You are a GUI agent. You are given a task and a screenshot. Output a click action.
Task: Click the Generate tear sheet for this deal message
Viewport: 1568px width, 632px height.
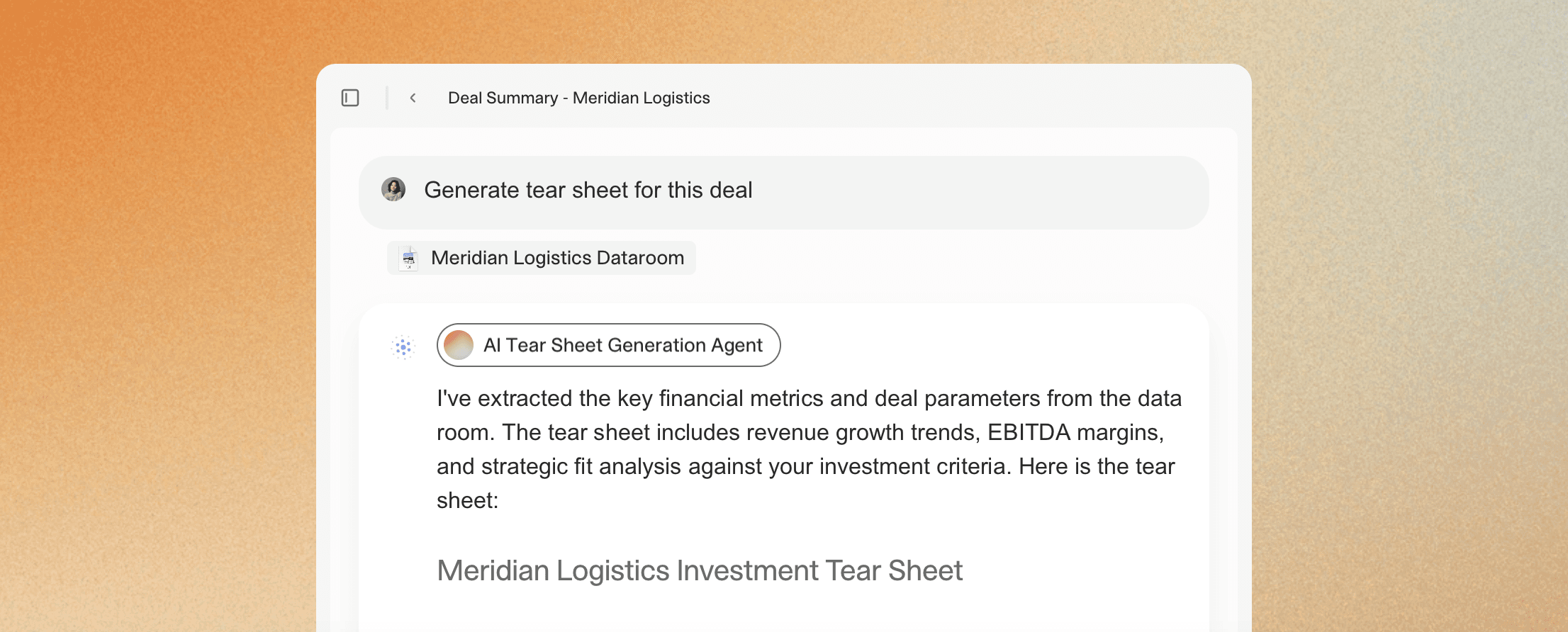tap(588, 190)
